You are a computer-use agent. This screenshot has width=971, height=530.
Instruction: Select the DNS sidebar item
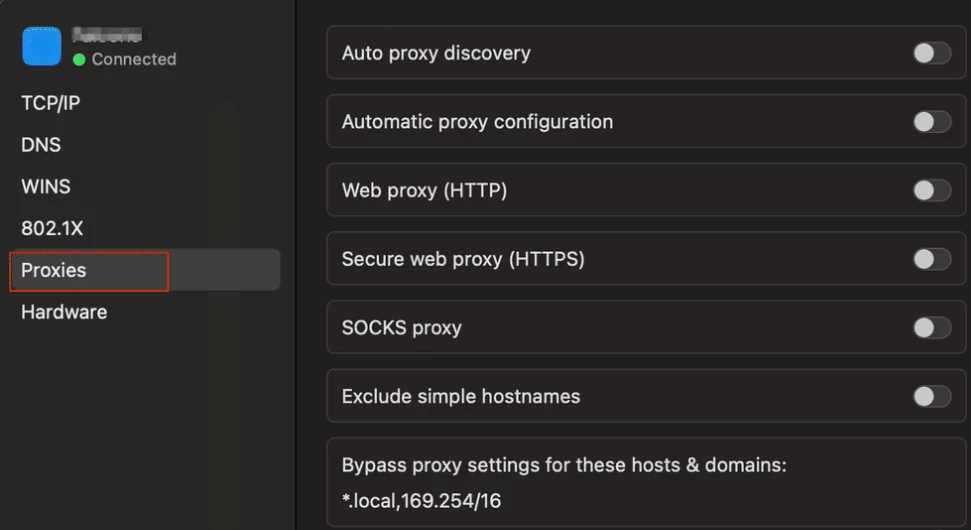41,145
